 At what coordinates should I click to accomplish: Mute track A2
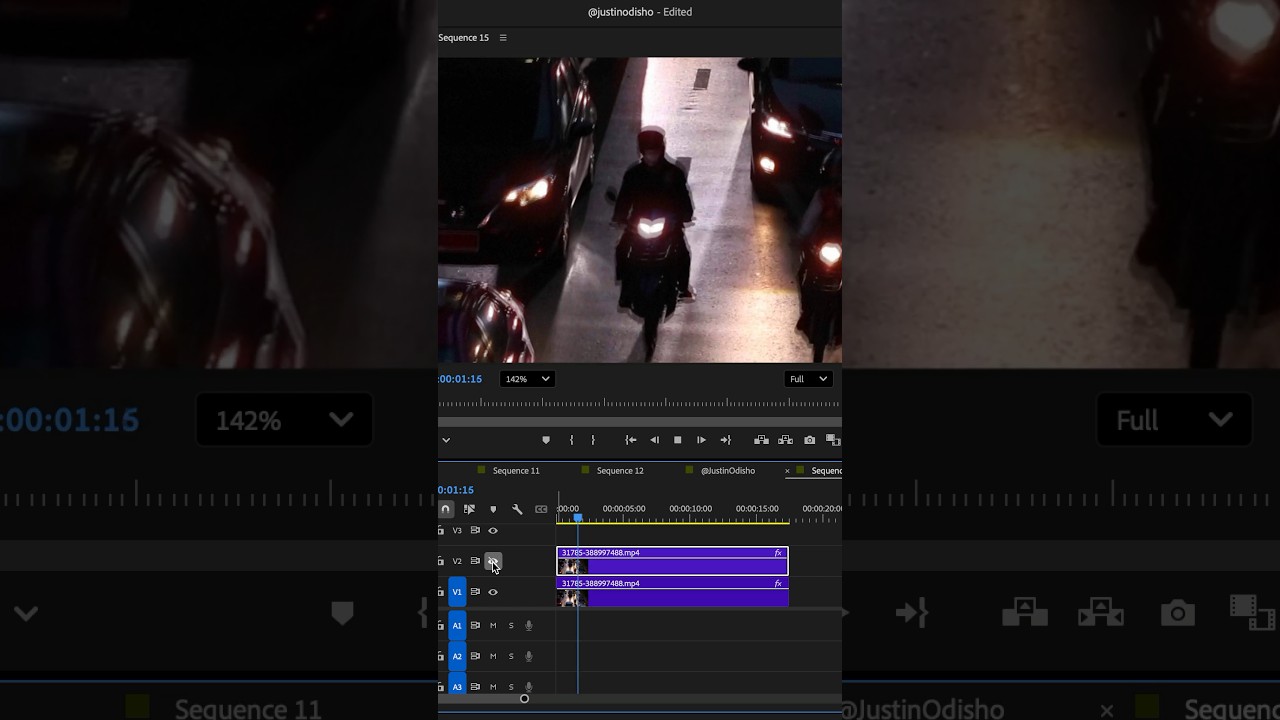pos(493,657)
